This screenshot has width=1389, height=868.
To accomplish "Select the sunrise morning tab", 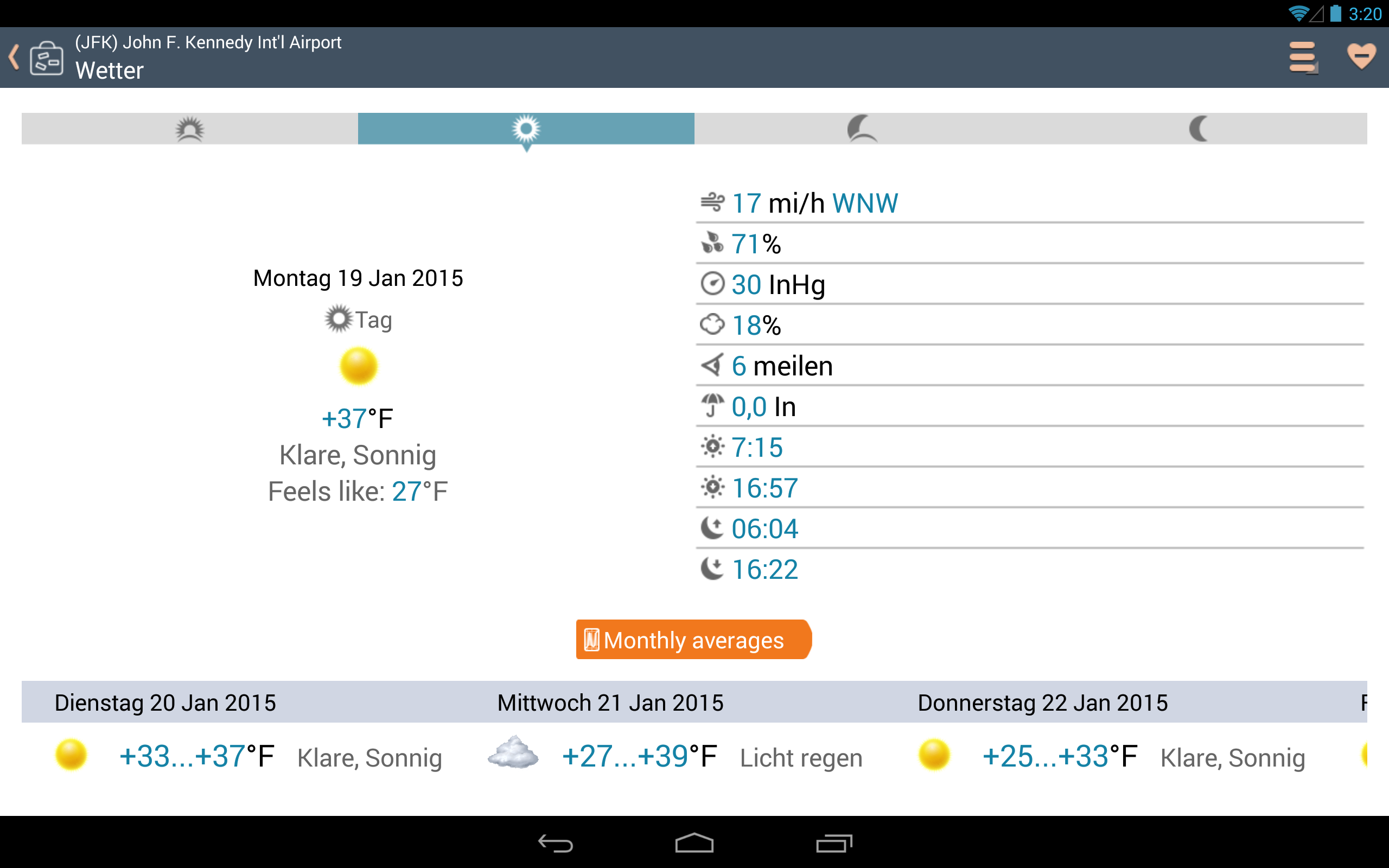I will (189, 129).
